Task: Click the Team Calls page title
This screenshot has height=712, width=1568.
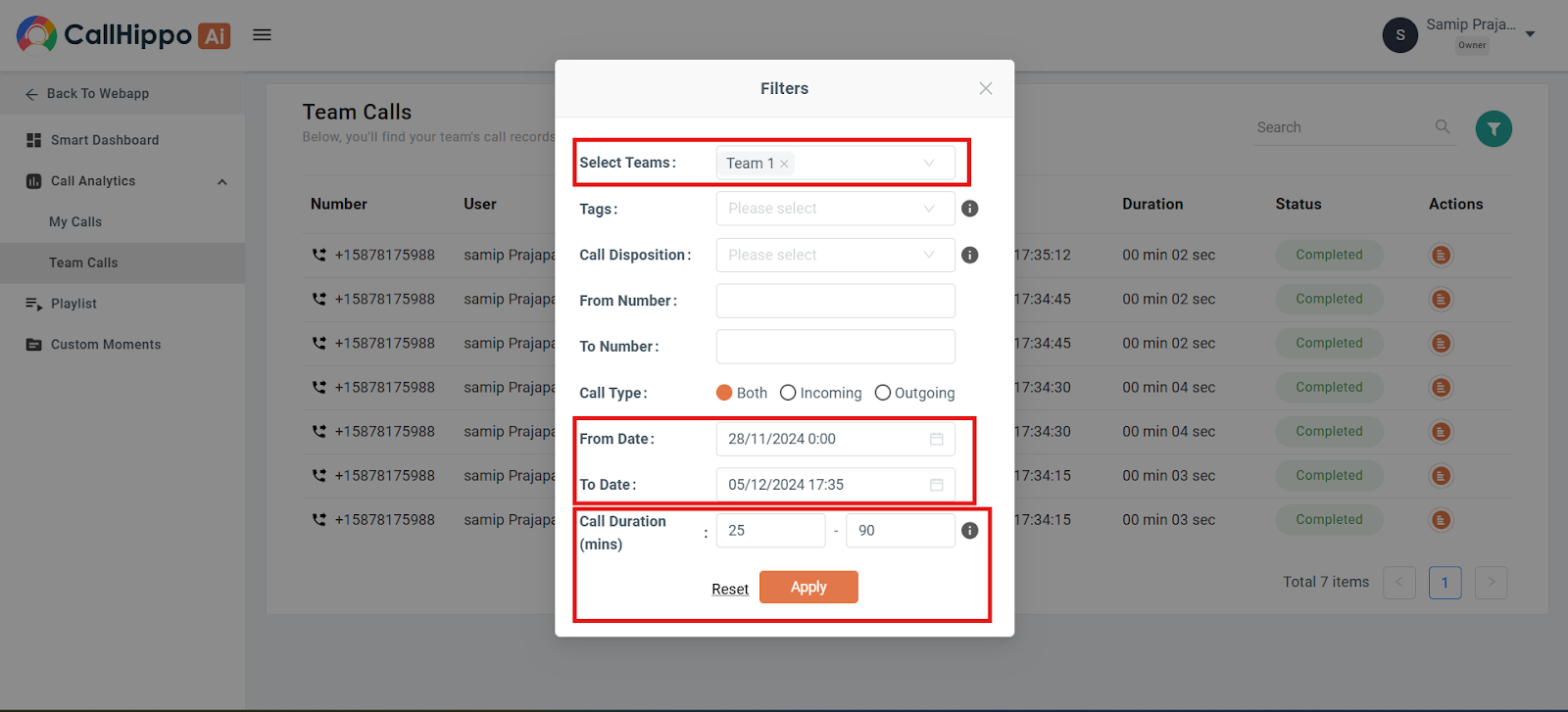Action: tap(357, 113)
